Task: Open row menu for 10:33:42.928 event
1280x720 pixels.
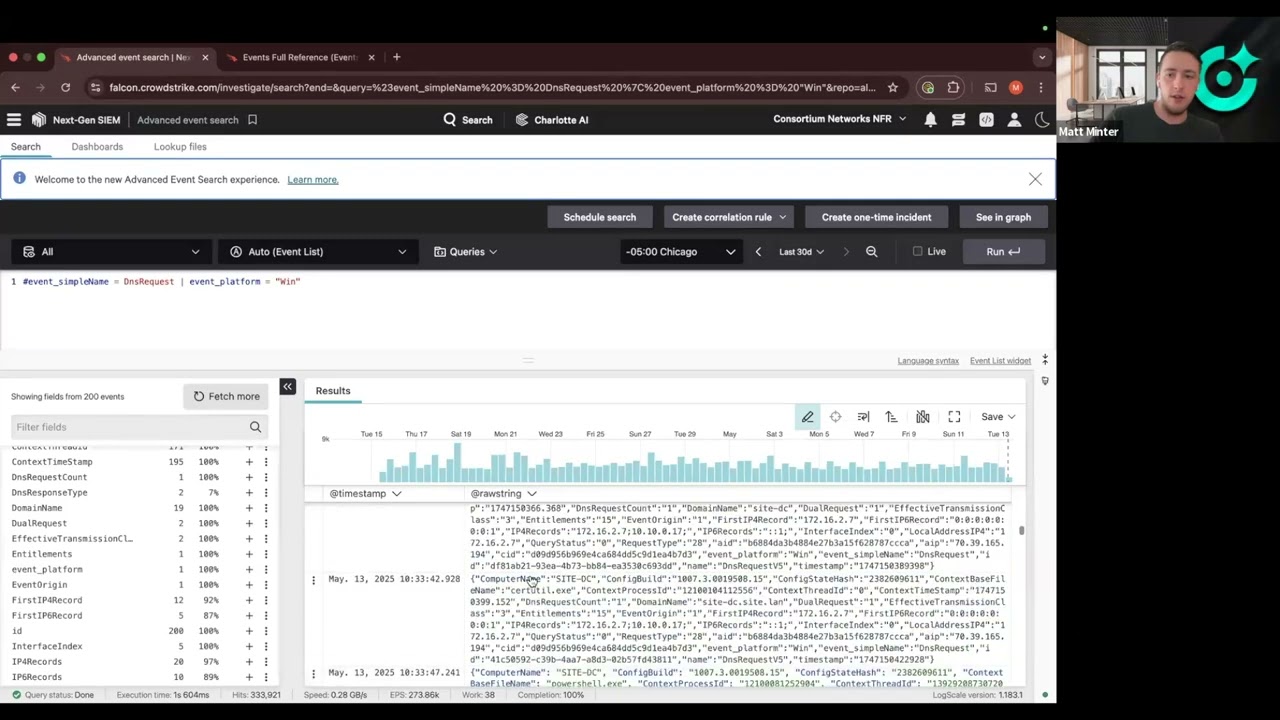Action: pos(313,580)
